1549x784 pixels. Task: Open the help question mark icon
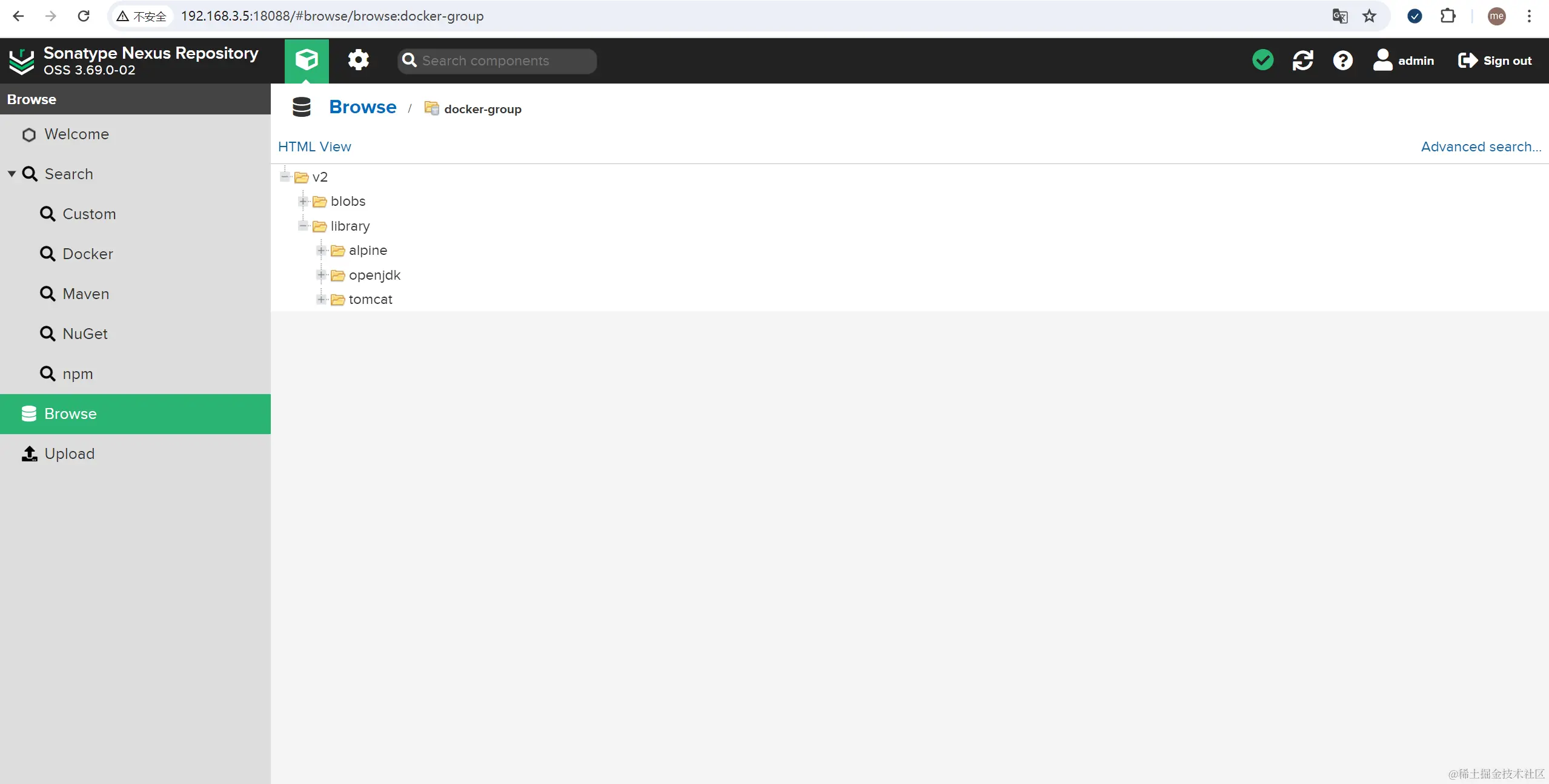(x=1342, y=61)
